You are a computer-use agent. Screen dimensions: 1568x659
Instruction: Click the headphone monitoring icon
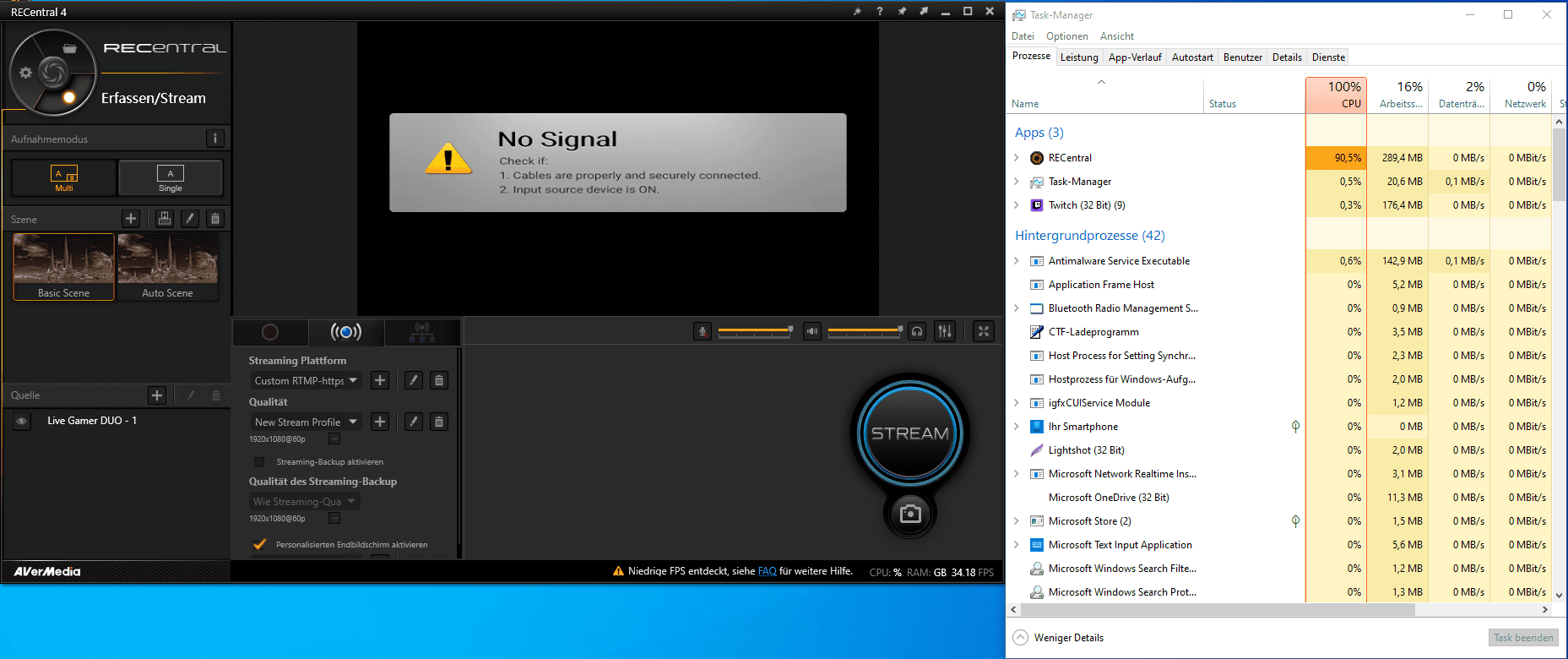[917, 331]
